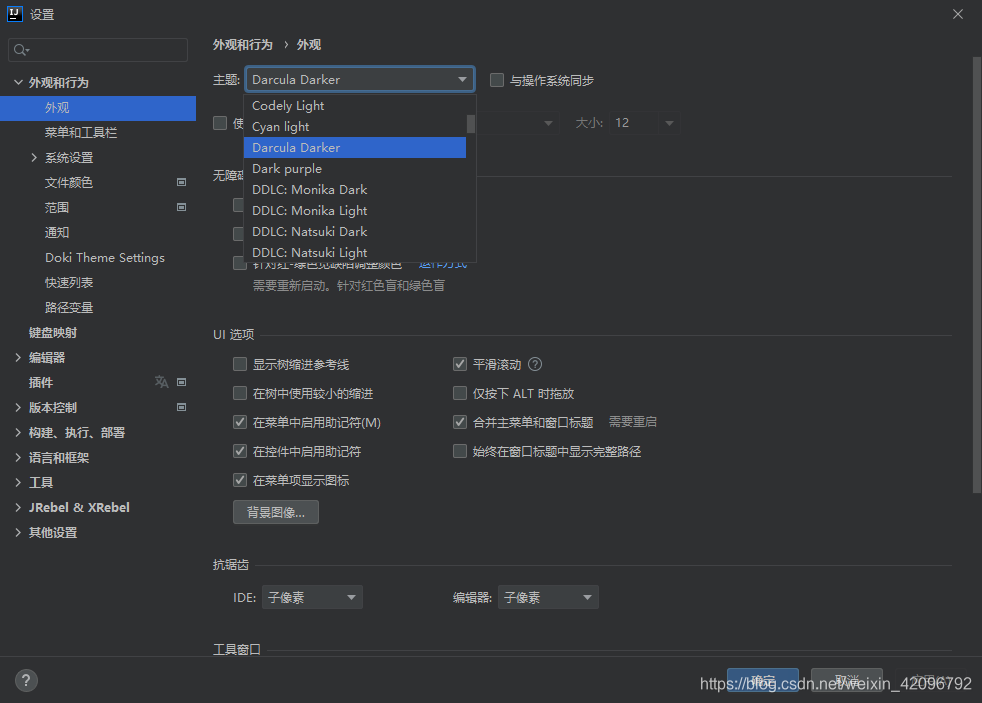Image resolution: width=982 pixels, height=703 pixels.
Task: Click the 确定 button at the bottom
Action: (763, 678)
